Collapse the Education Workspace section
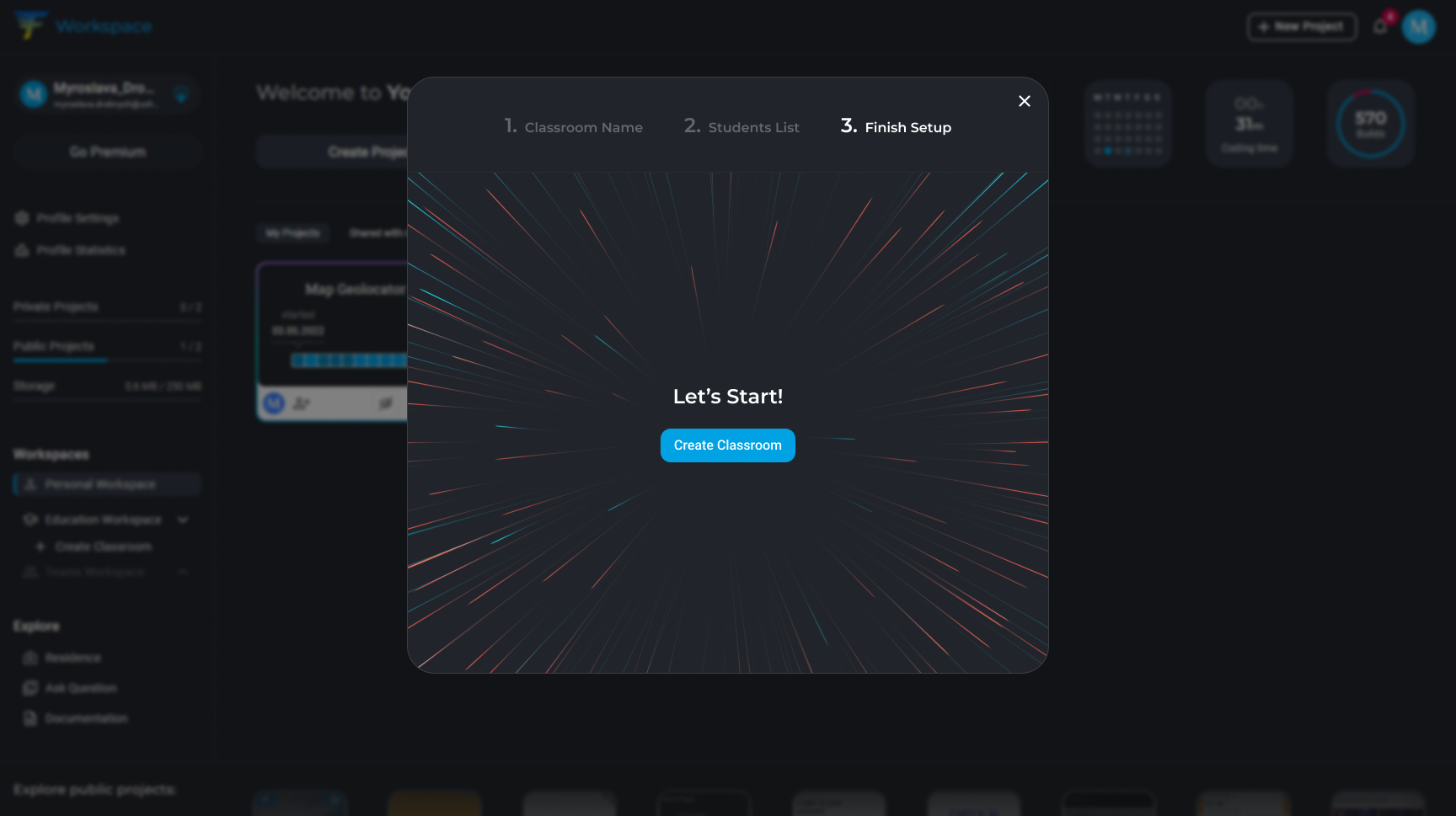The image size is (1456, 816). point(183,520)
